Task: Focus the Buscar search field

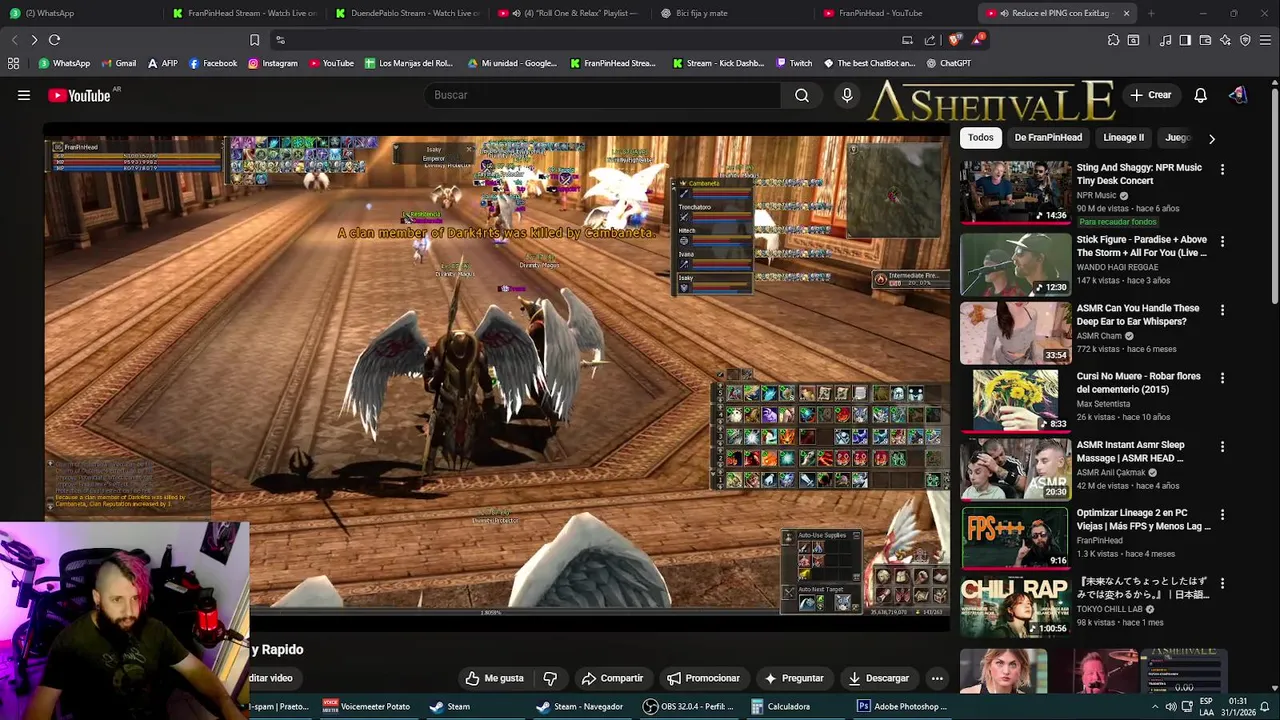Action: click(601, 95)
